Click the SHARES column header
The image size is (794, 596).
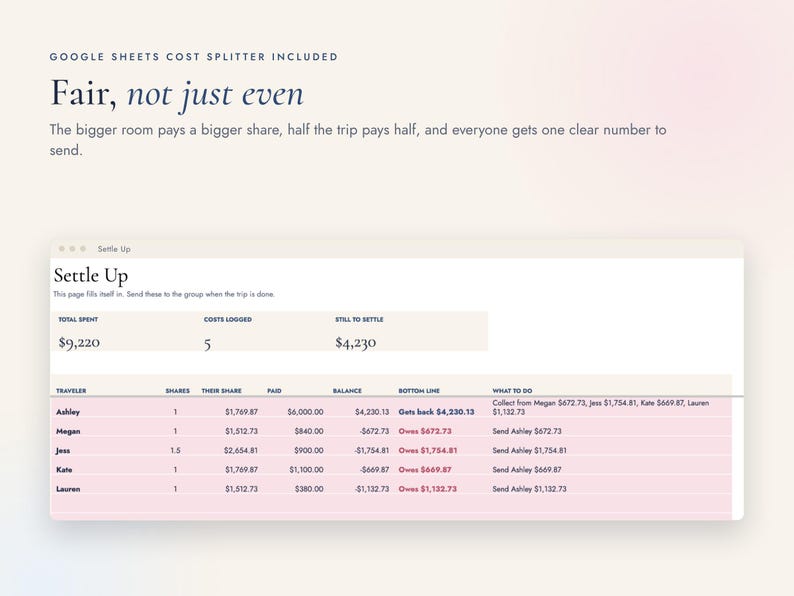tap(177, 391)
